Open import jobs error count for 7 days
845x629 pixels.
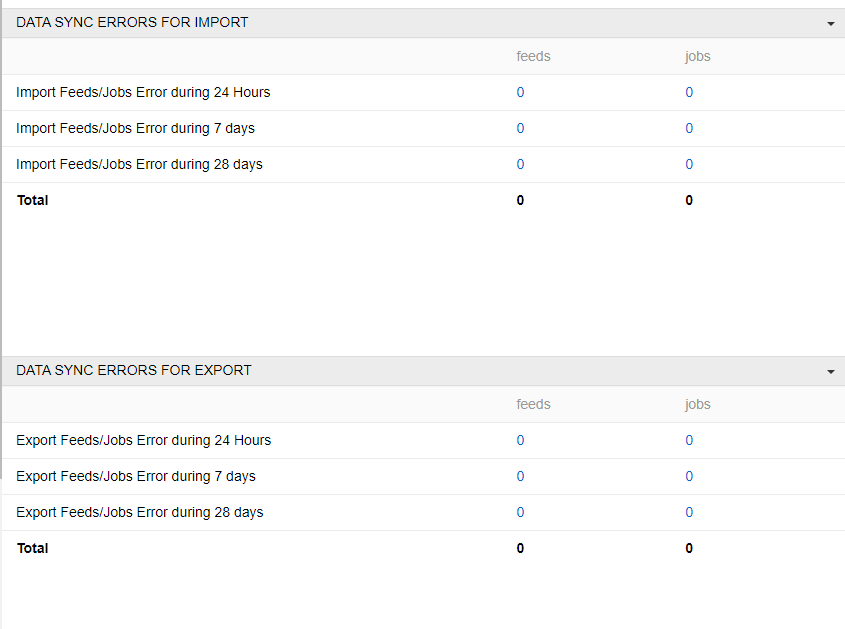point(689,128)
